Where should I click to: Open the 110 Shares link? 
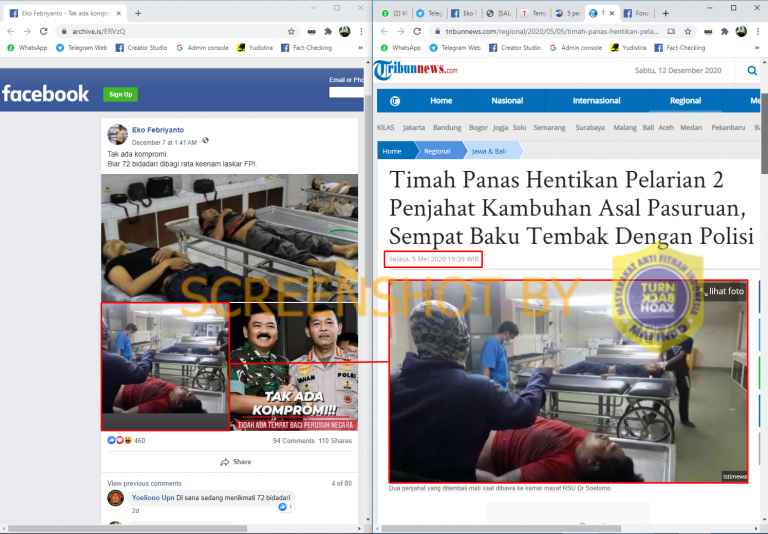pyautogui.click(x=335, y=440)
